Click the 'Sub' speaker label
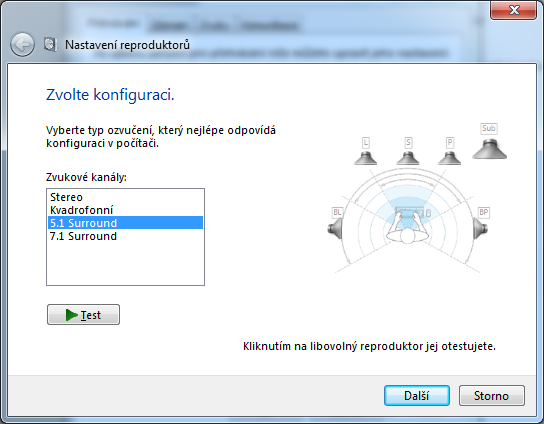The height and width of the screenshot is (424, 544). click(x=488, y=128)
